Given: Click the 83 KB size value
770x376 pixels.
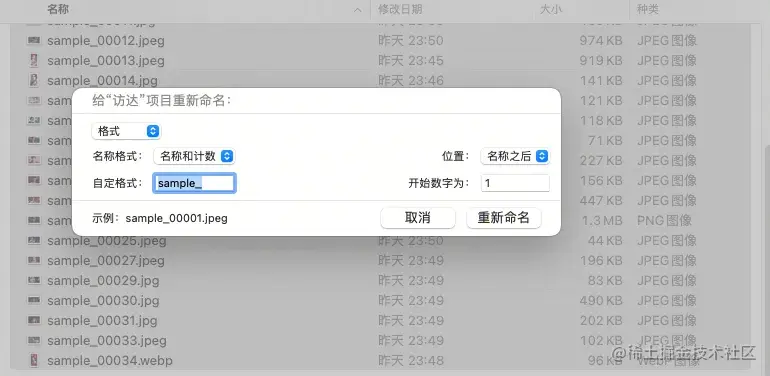Looking at the screenshot, I should tap(605, 280).
